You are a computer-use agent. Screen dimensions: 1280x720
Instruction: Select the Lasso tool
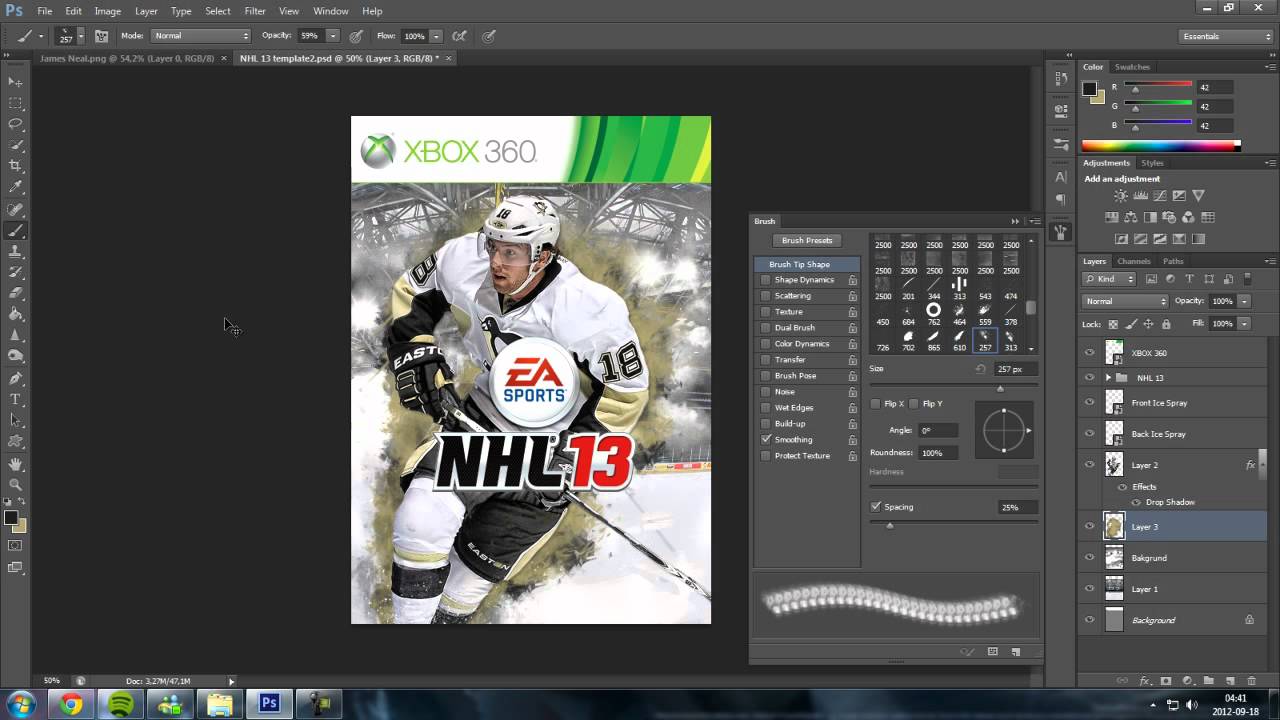15,124
